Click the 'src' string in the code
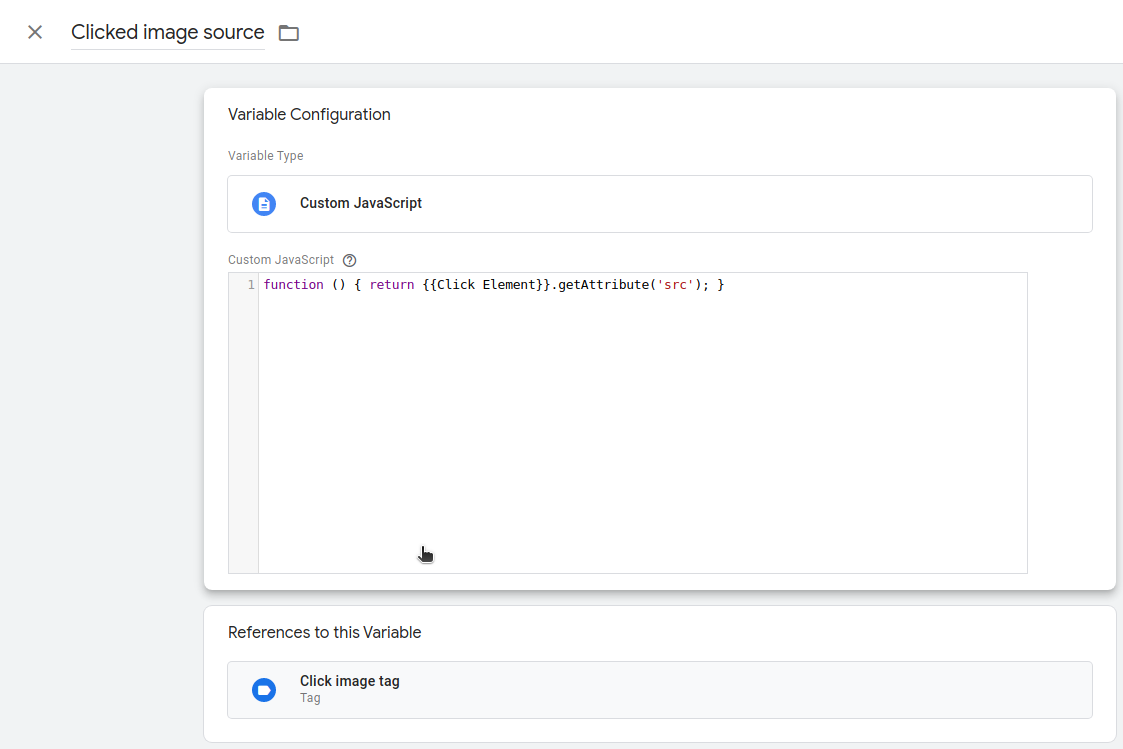The width and height of the screenshot is (1123, 749). [x=675, y=285]
